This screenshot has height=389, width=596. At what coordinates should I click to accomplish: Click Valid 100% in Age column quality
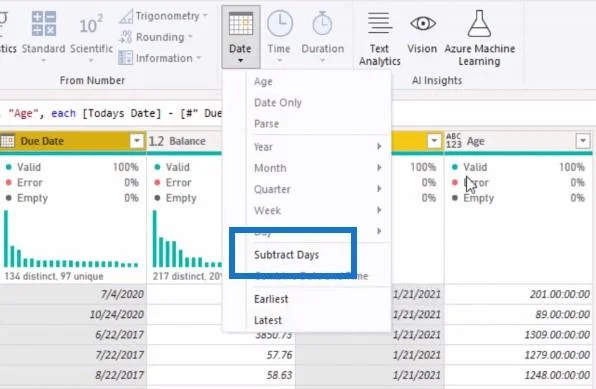518,167
